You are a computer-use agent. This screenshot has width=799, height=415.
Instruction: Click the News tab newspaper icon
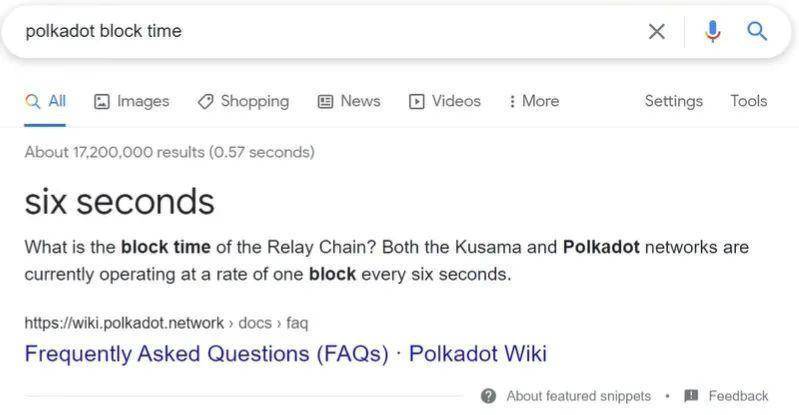coord(325,101)
